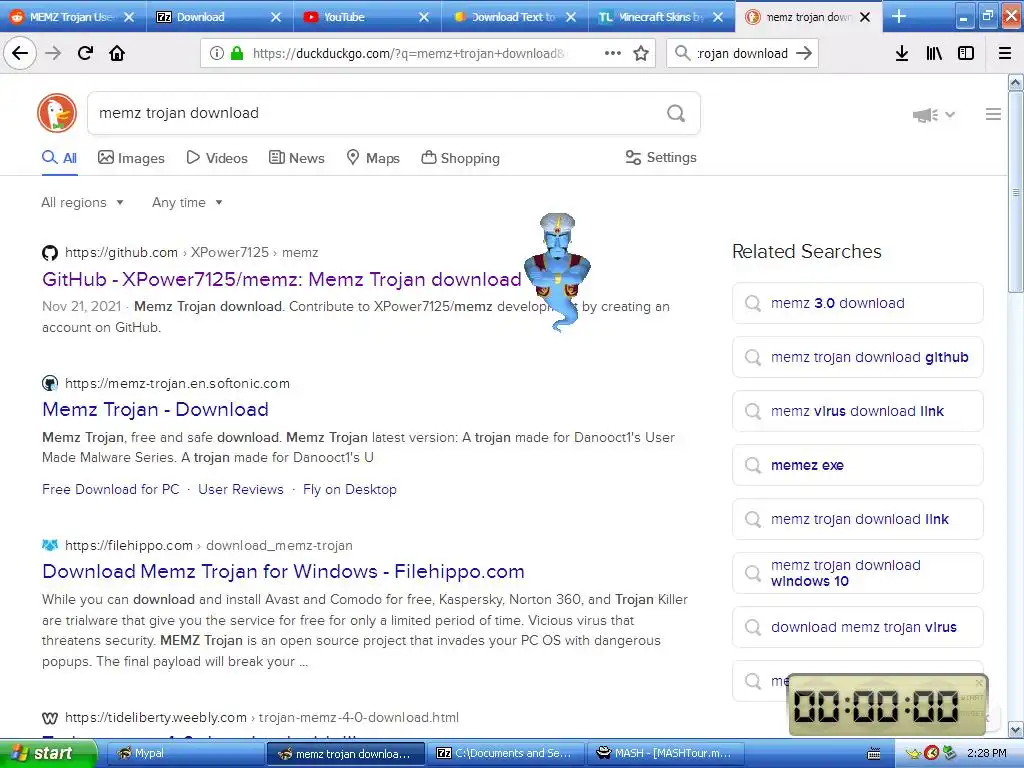Toggle the sidebar view icon
1024x768 pixels.
pos(966,53)
